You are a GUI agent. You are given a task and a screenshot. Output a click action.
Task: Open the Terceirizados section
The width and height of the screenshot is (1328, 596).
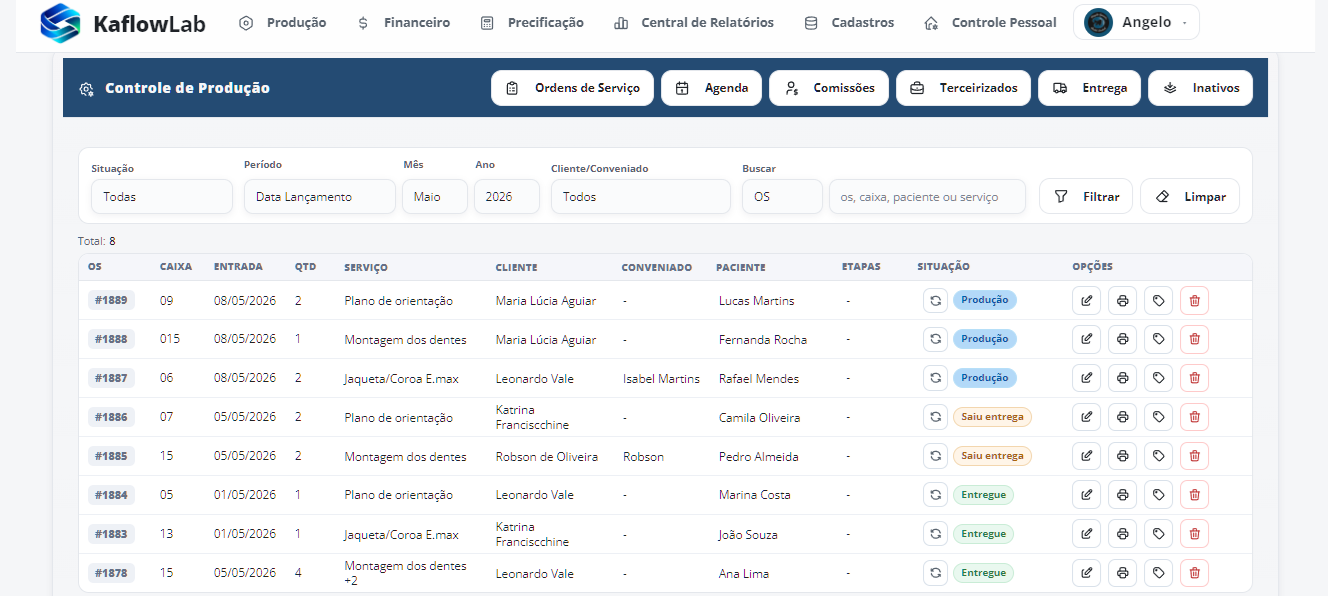pyautogui.click(x=963, y=88)
